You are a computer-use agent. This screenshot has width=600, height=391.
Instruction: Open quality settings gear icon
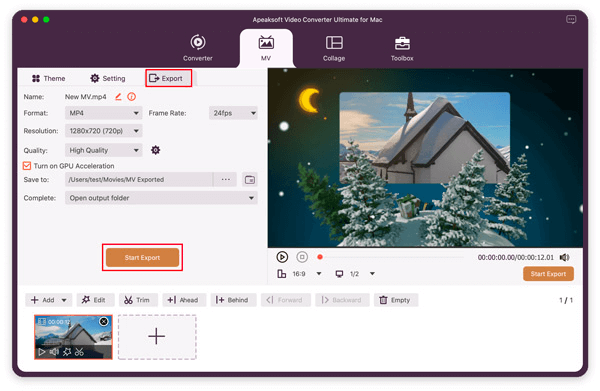[155, 150]
